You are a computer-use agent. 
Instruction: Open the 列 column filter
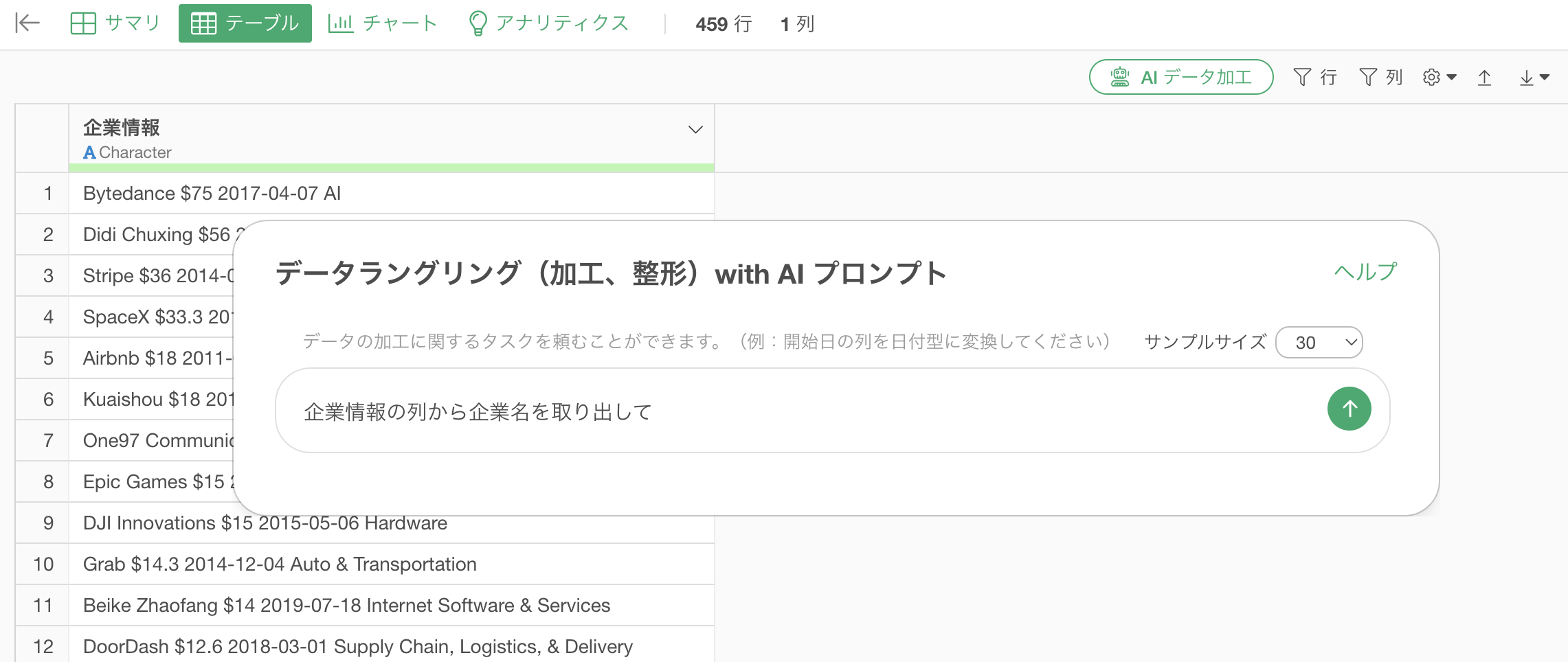point(1380,77)
